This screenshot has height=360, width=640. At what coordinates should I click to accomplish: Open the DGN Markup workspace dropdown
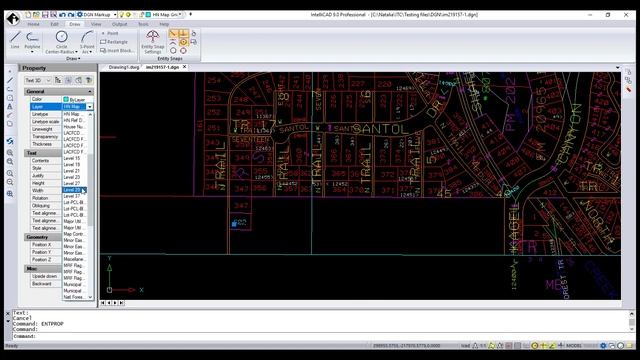(115, 15)
